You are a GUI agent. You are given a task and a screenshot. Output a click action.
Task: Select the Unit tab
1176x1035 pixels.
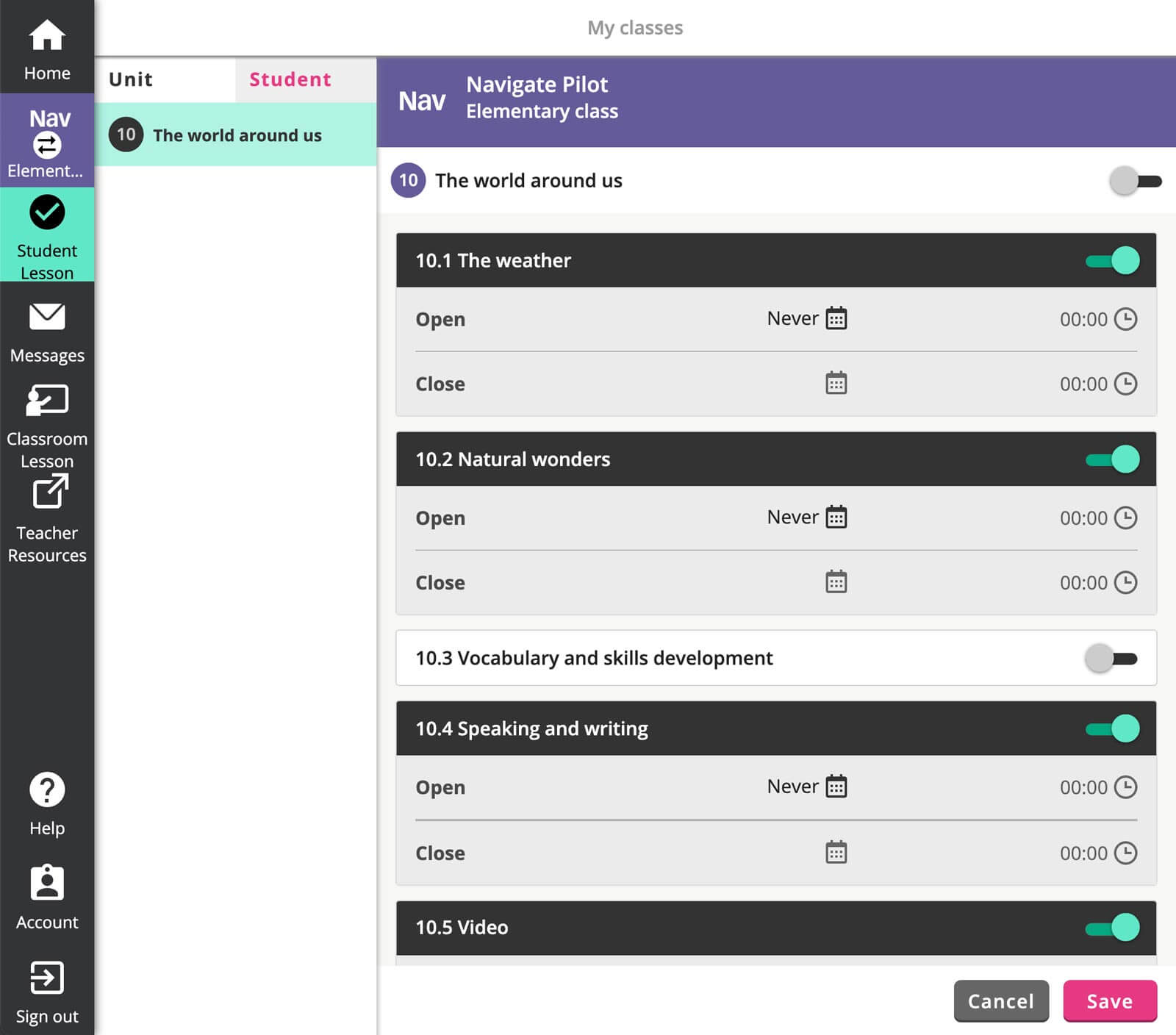click(x=132, y=79)
